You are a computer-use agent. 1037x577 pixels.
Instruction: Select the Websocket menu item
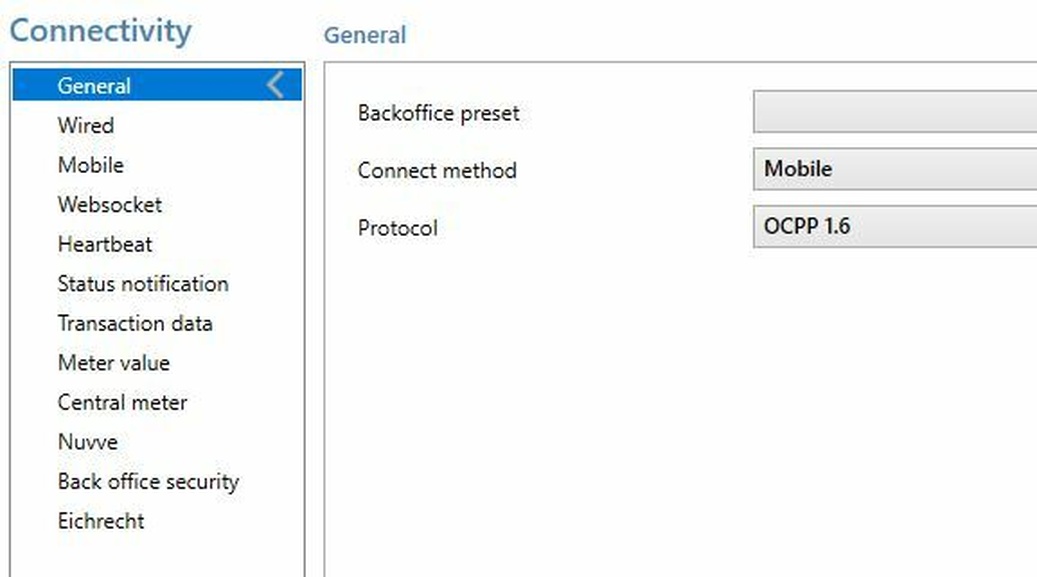(110, 205)
